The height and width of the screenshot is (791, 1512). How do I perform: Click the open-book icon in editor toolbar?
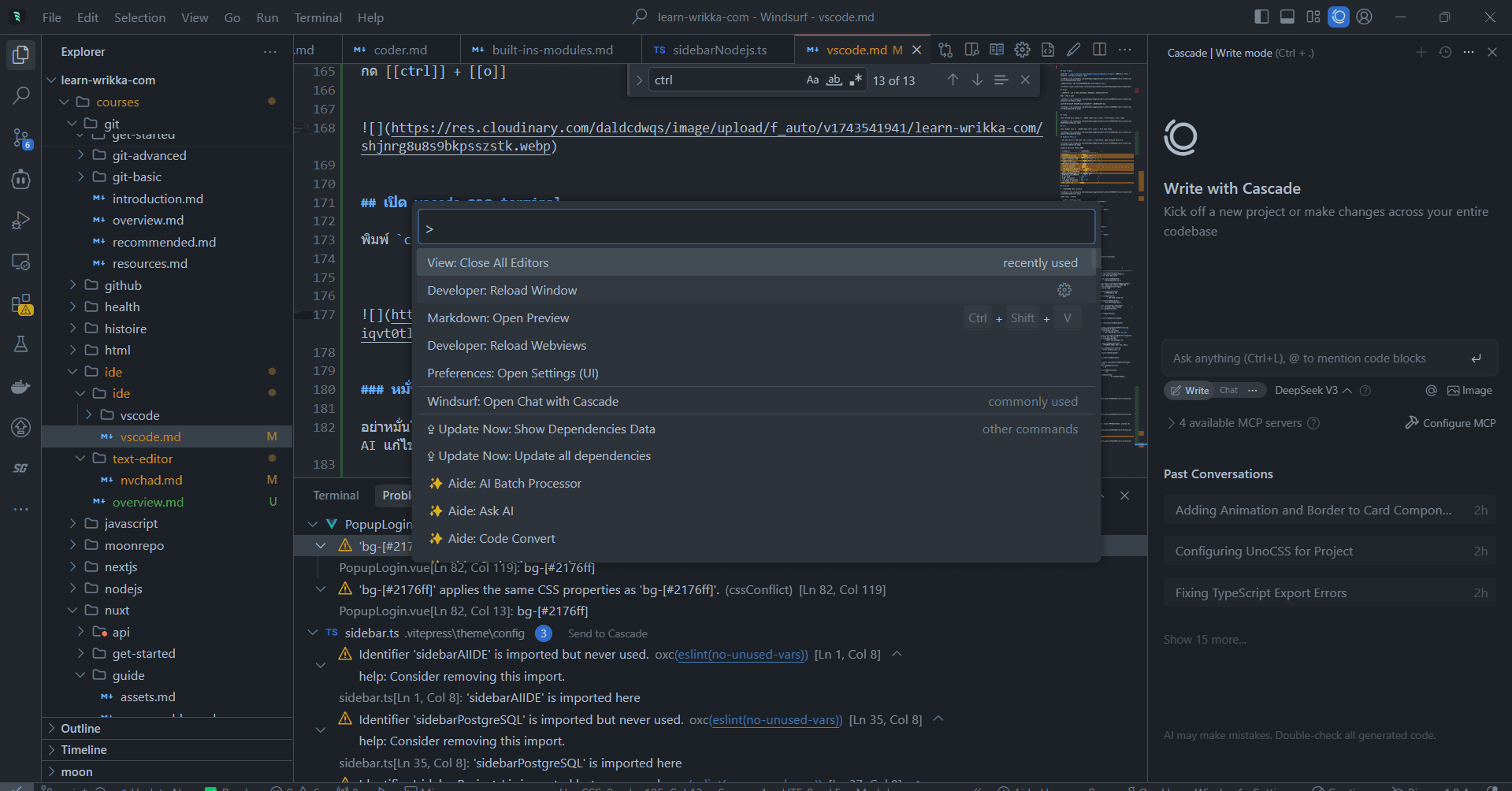coord(997,50)
